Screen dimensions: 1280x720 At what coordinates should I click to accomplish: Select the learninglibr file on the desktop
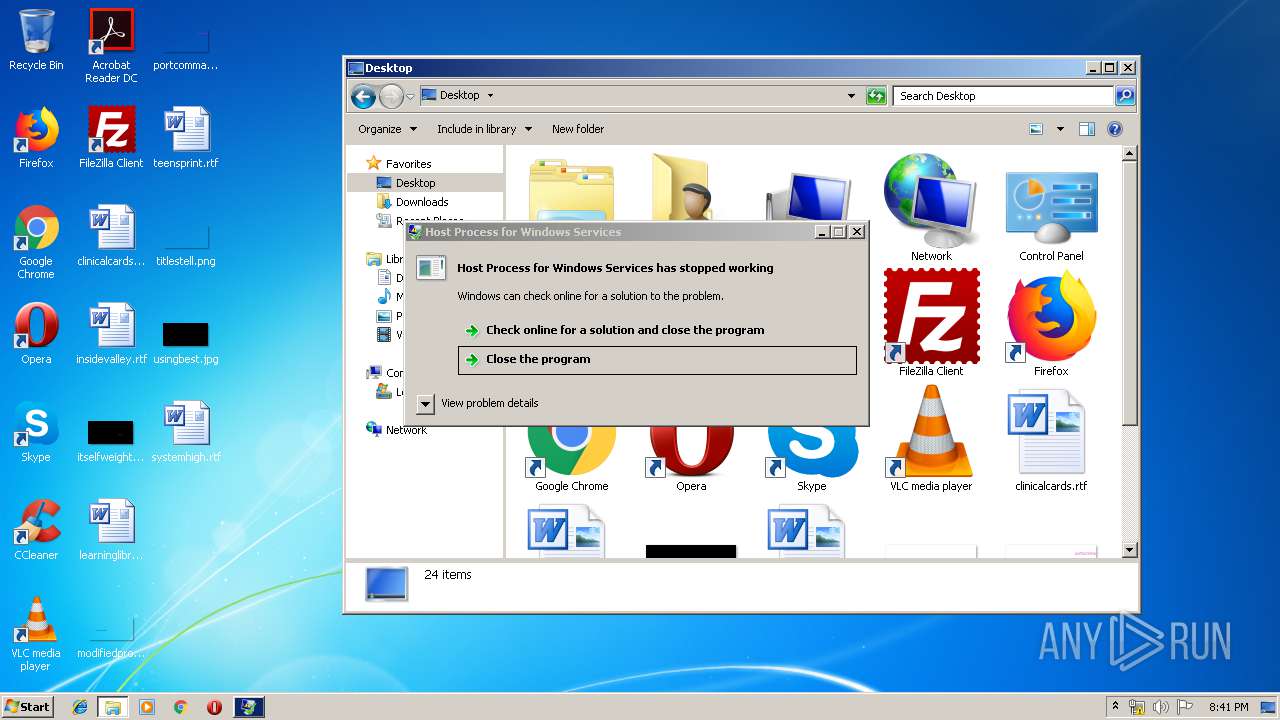coord(111,530)
